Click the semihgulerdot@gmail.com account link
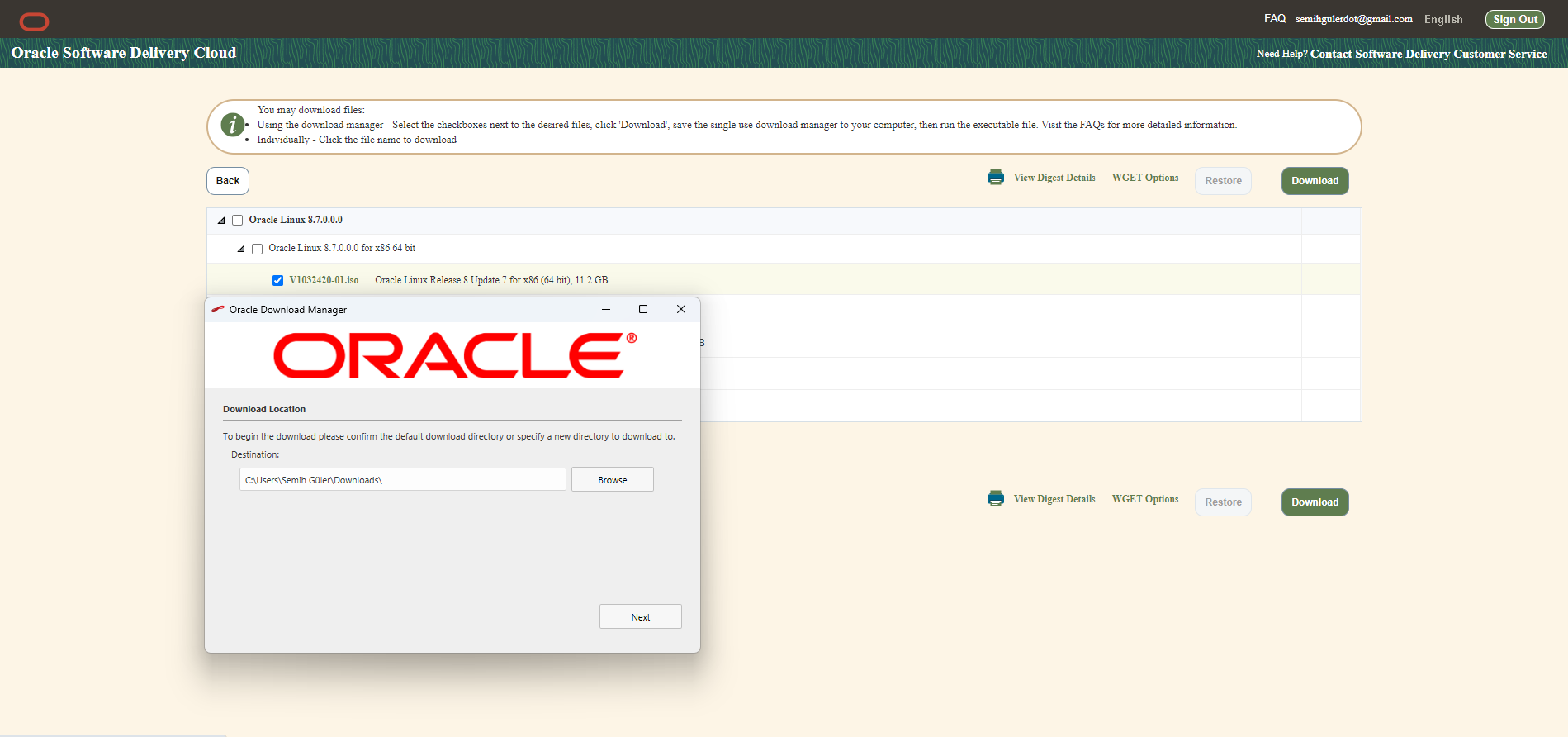Viewport: 1568px width, 737px height. (x=1354, y=19)
